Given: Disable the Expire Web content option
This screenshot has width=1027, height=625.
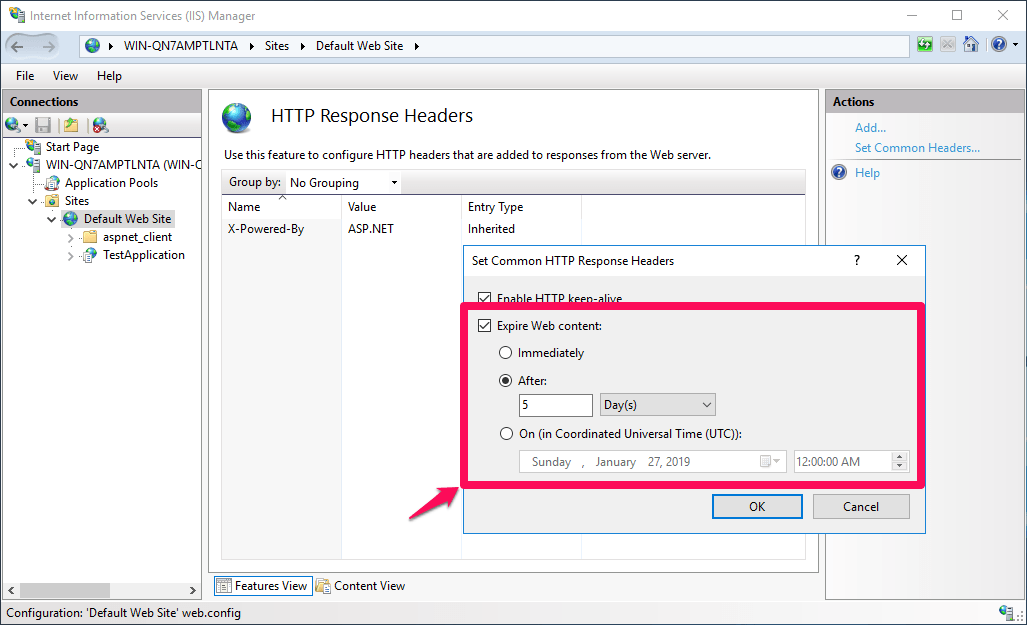Looking at the screenshot, I should [x=485, y=325].
